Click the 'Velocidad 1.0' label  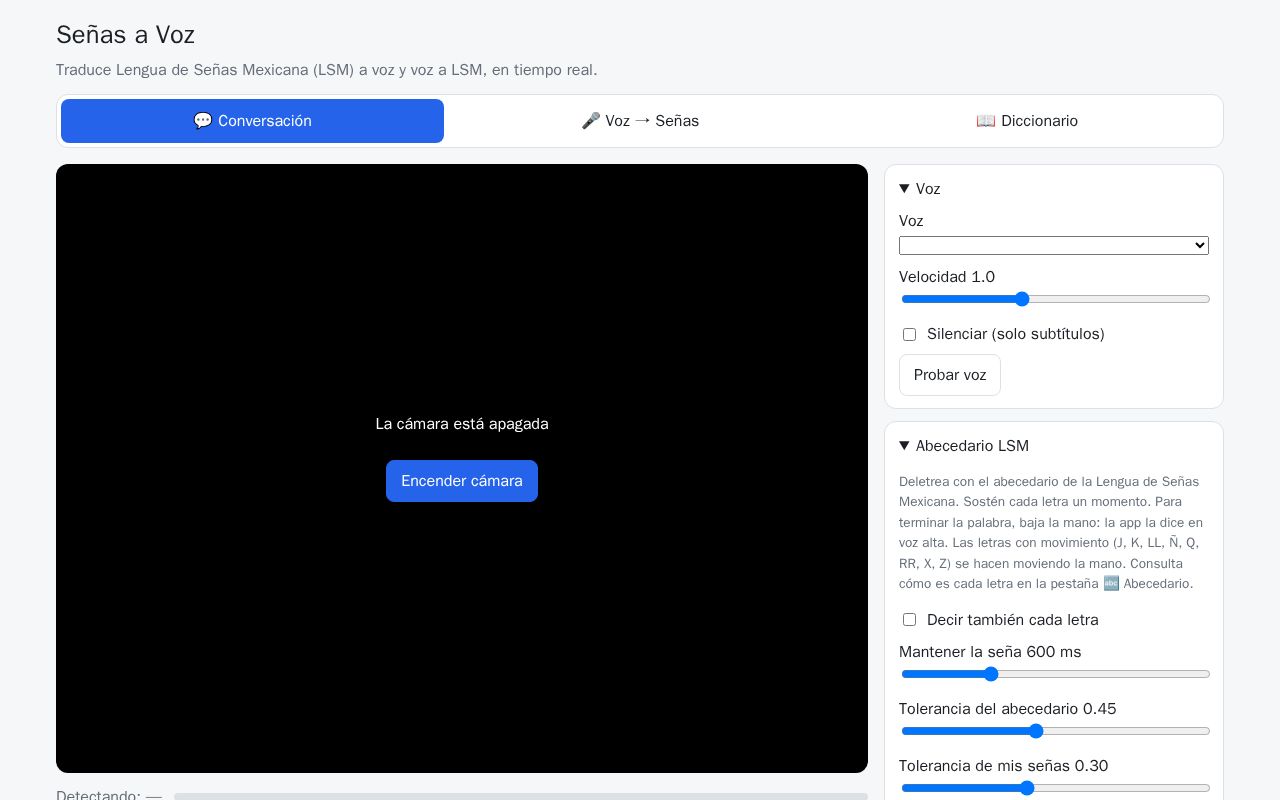coord(947,277)
